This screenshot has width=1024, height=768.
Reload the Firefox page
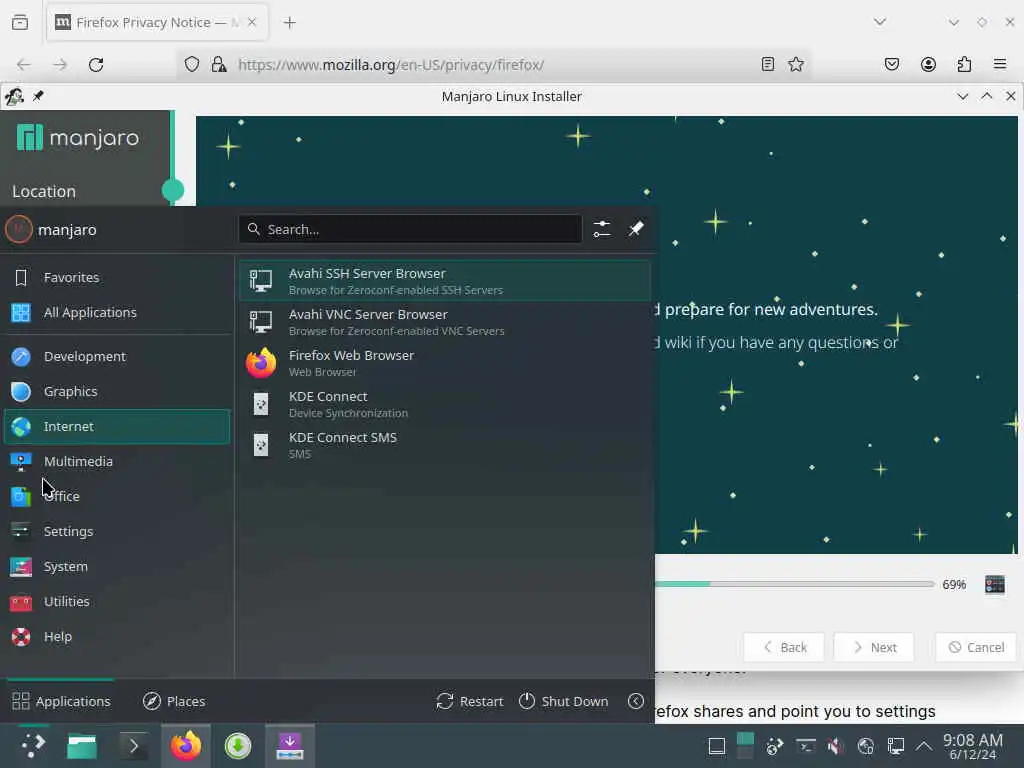(x=96, y=65)
